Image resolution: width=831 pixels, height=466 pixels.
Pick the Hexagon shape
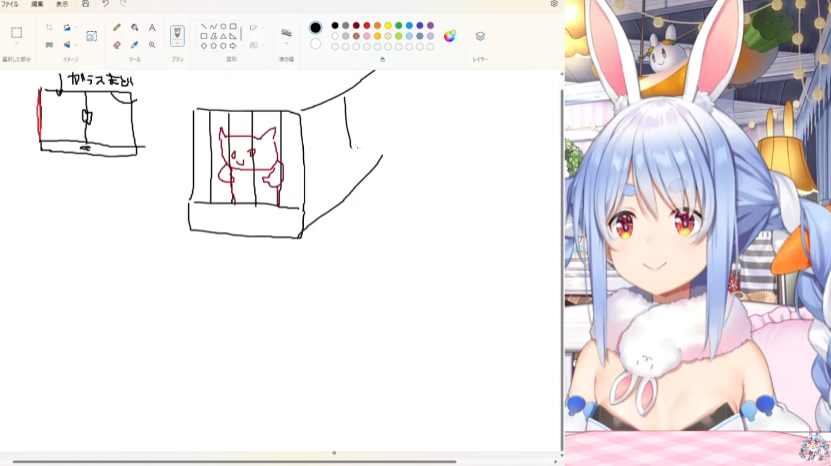click(223, 46)
